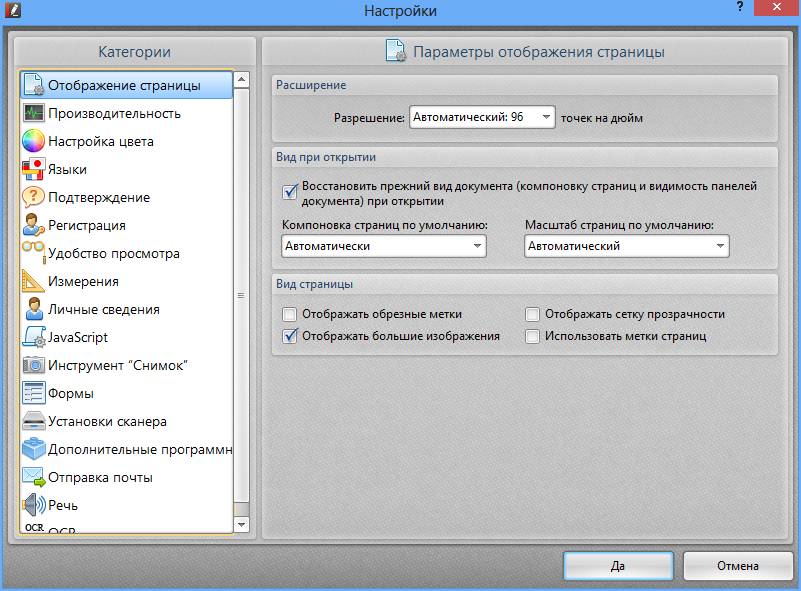This screenshot has height=591, width=801.
Task: Open the Настройка цвета category
Action: pyautogui.click(x=127, y=141)
